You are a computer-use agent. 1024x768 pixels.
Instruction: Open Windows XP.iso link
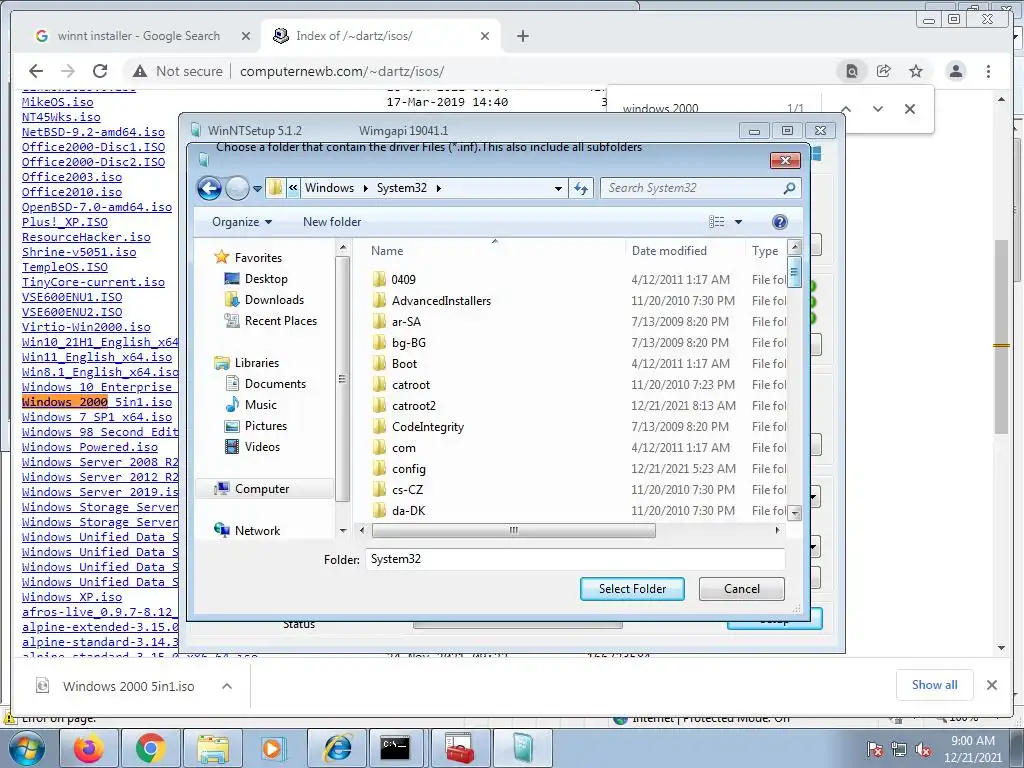[x=72, y=597]
